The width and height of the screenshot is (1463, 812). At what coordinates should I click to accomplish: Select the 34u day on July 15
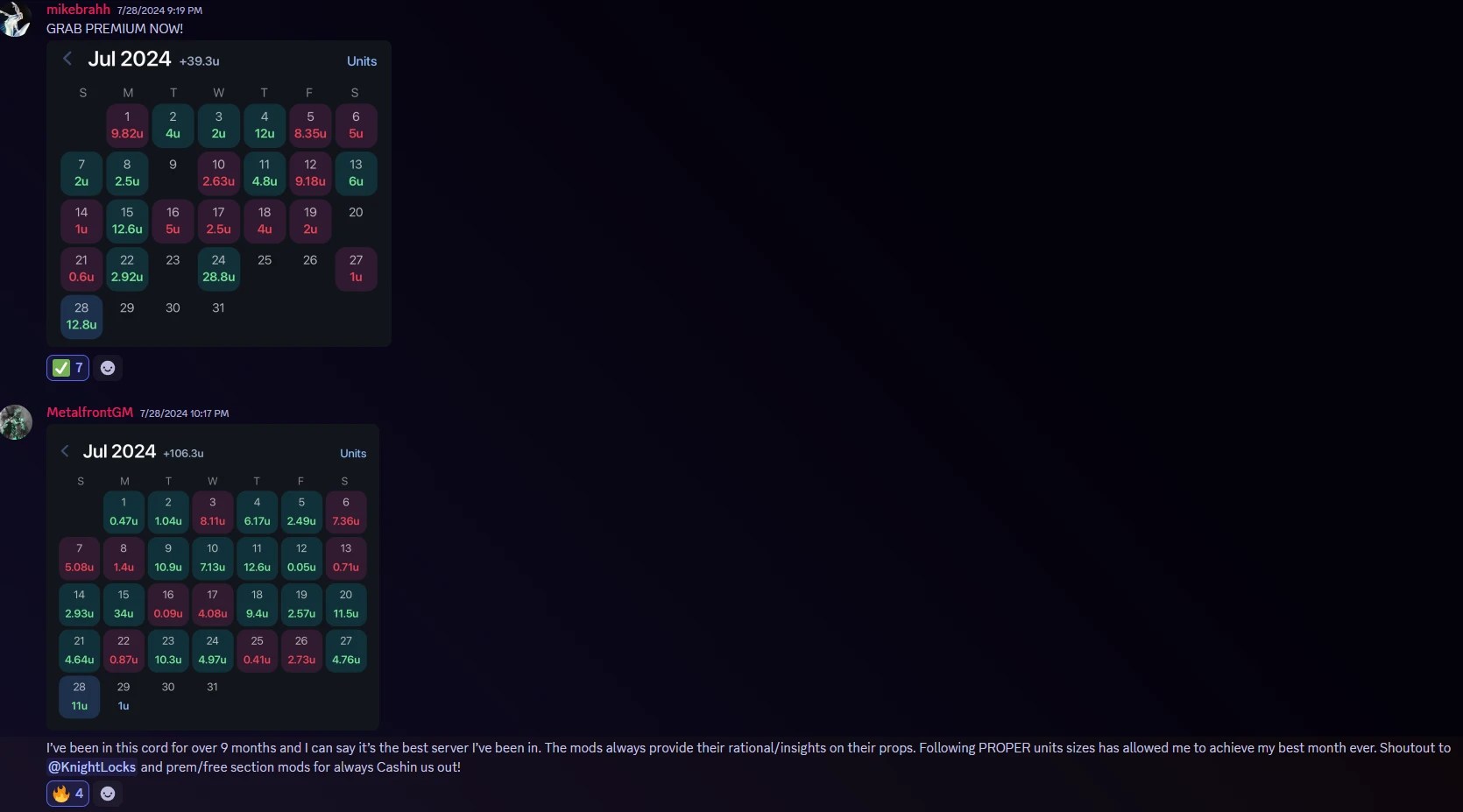tap(124, 604)
